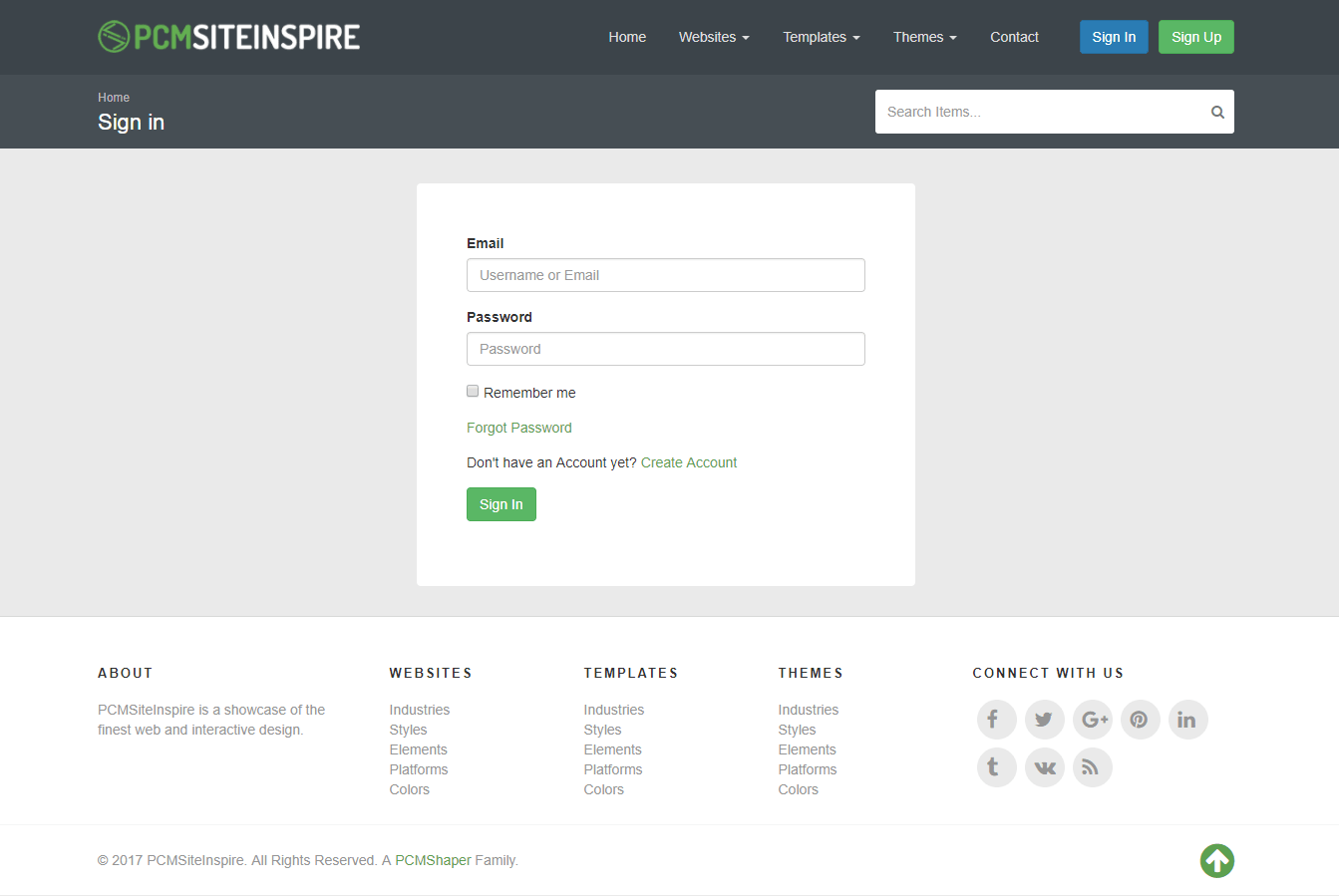Click the Home breadcrumb link
Viewport: 1339px width, 896px height.
(x=114, y=98)
